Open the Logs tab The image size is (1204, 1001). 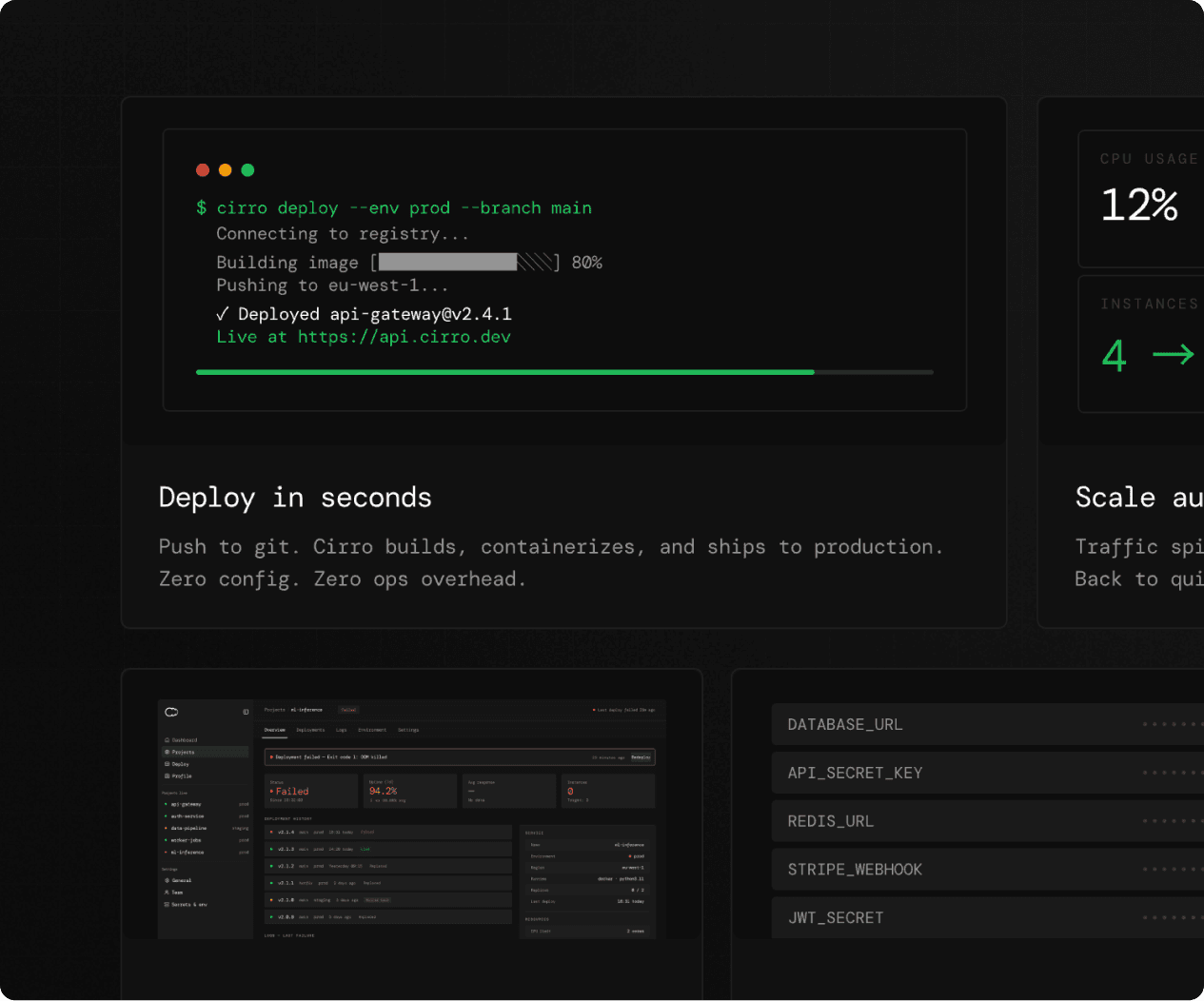click(x=341, y=730)
